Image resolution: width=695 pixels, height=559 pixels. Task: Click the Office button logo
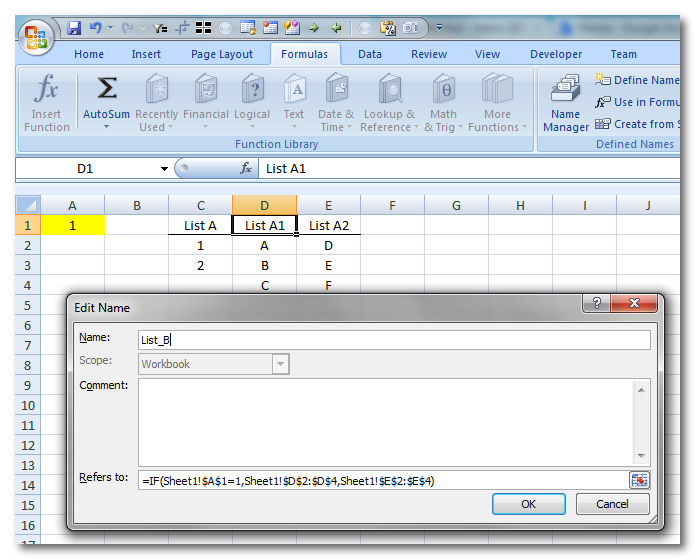coord(35,37)
